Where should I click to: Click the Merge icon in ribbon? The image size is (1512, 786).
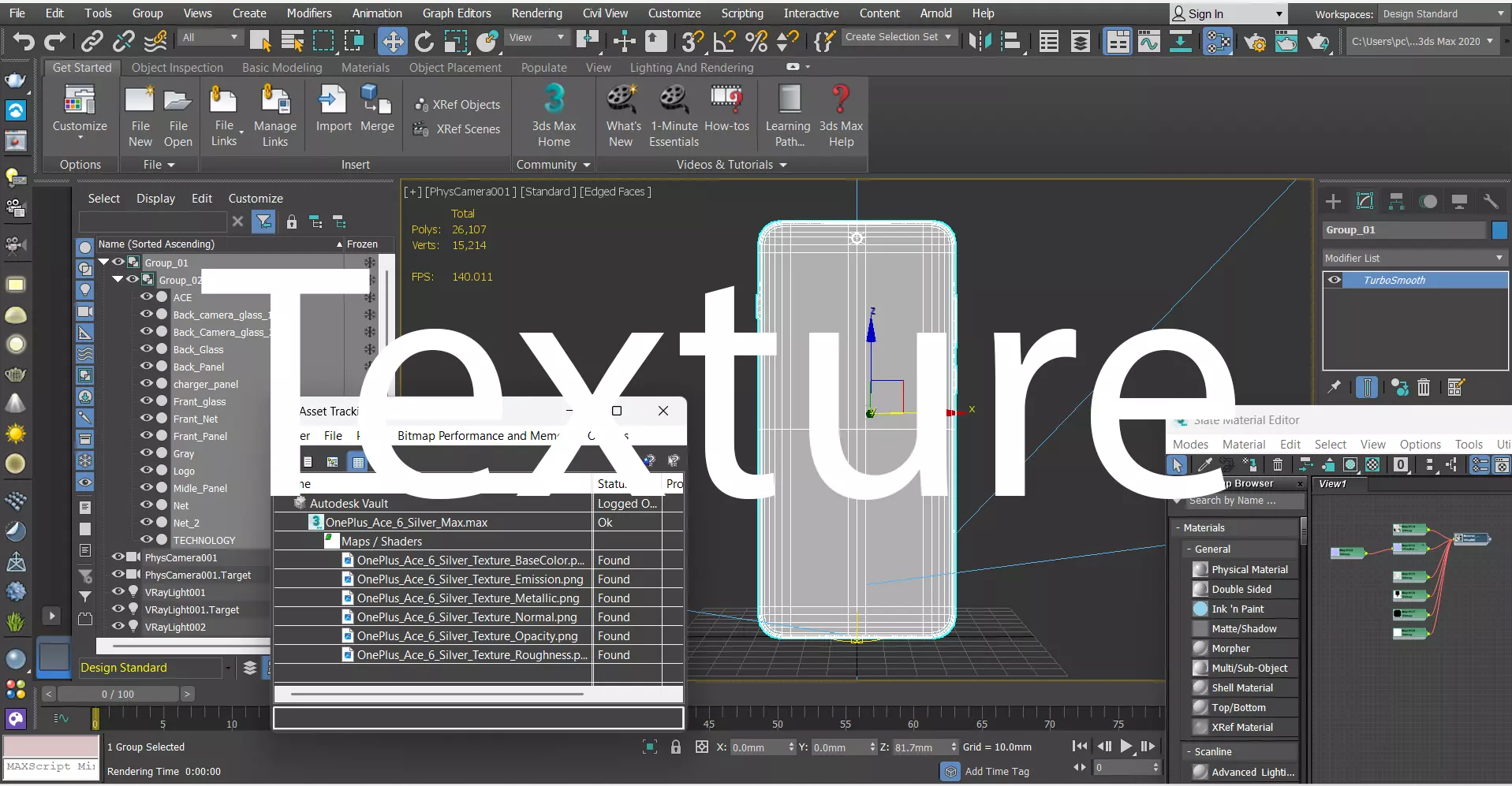pos(377,109)
